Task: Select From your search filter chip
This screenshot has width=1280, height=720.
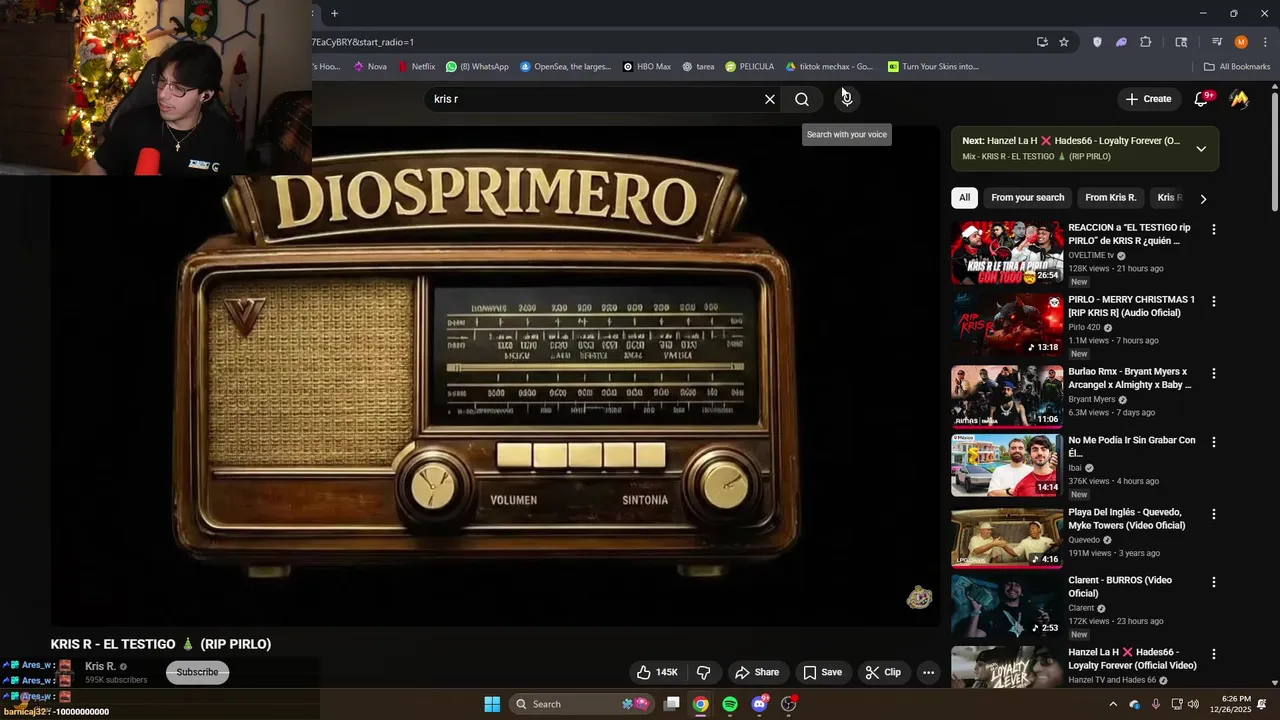Action: point(1027,198)
